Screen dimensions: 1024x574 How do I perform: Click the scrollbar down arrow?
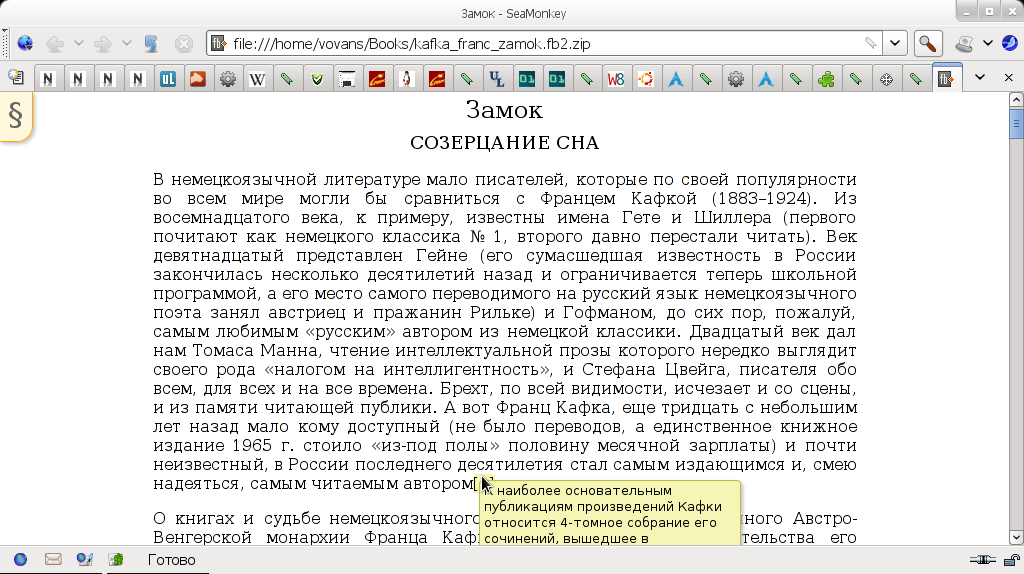[1016, 537]
